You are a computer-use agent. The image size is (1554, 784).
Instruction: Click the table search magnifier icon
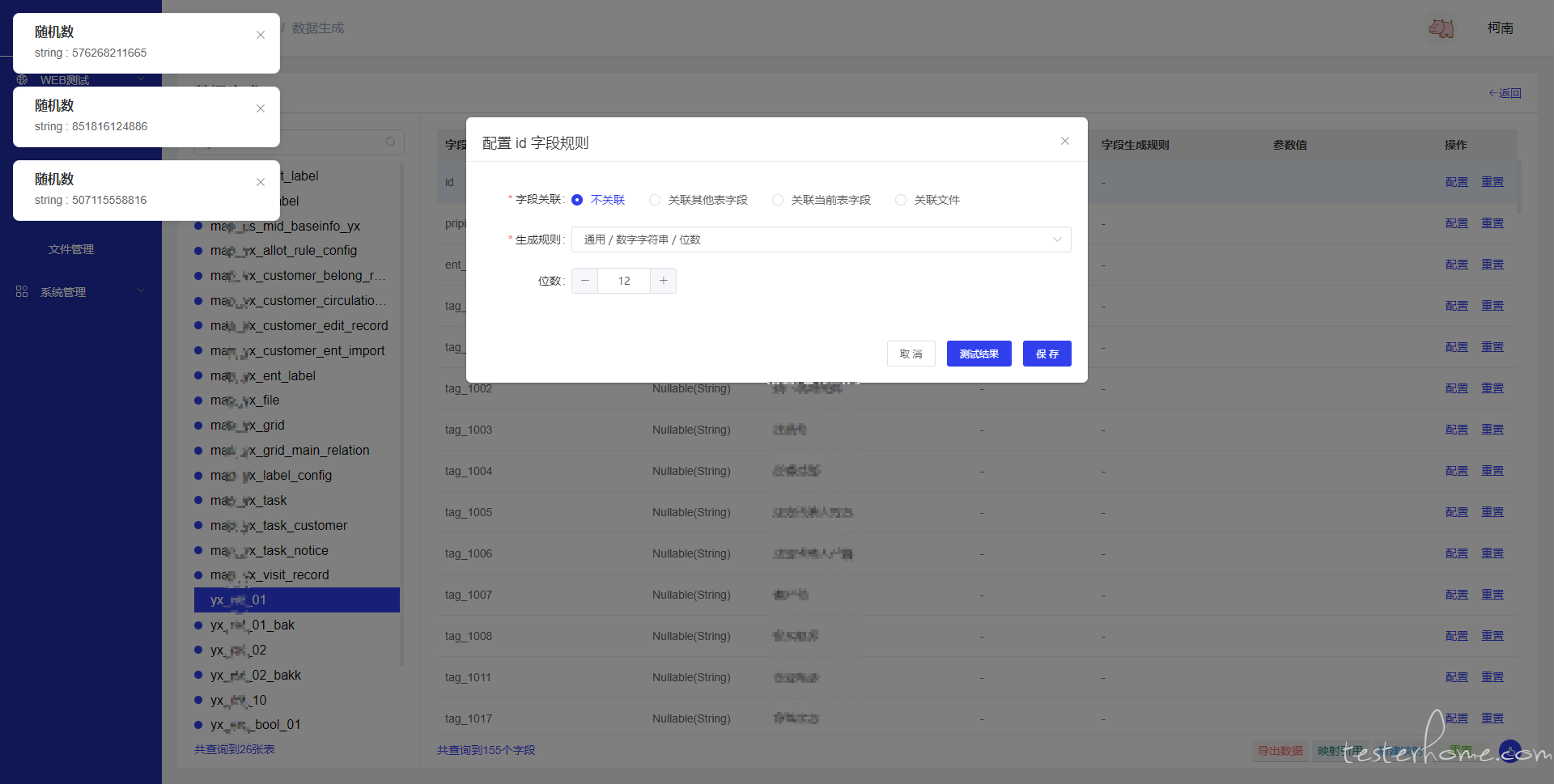391,142
